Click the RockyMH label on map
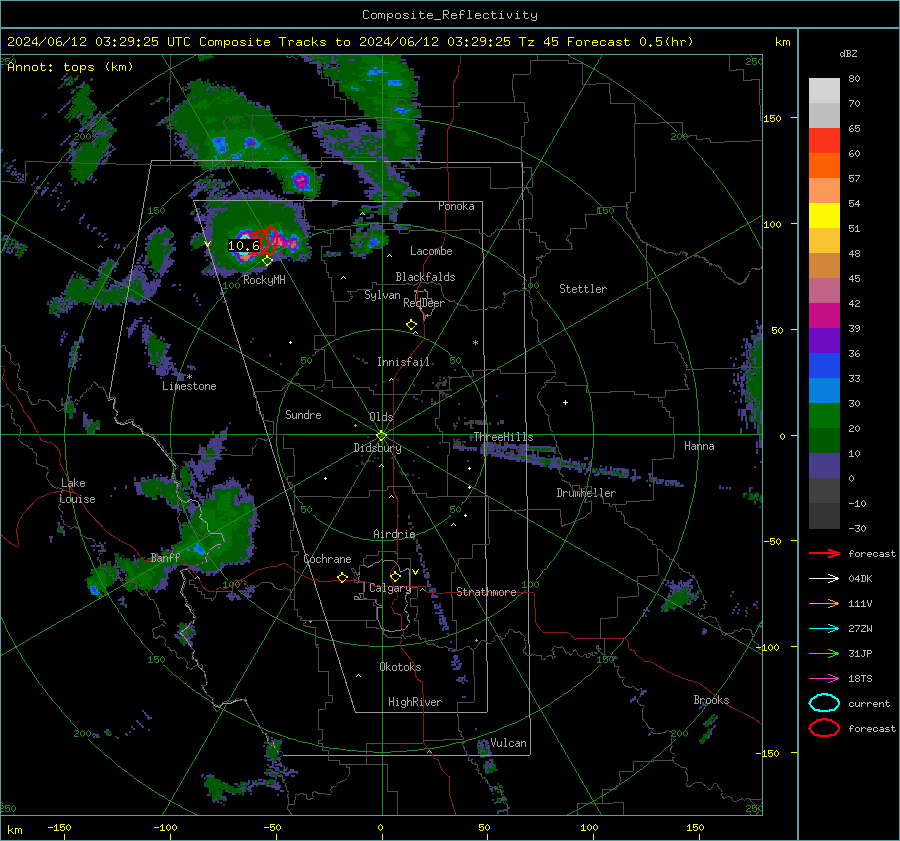Image resolution: width=900 pixels, height=841 pixels. coord(264,280)
